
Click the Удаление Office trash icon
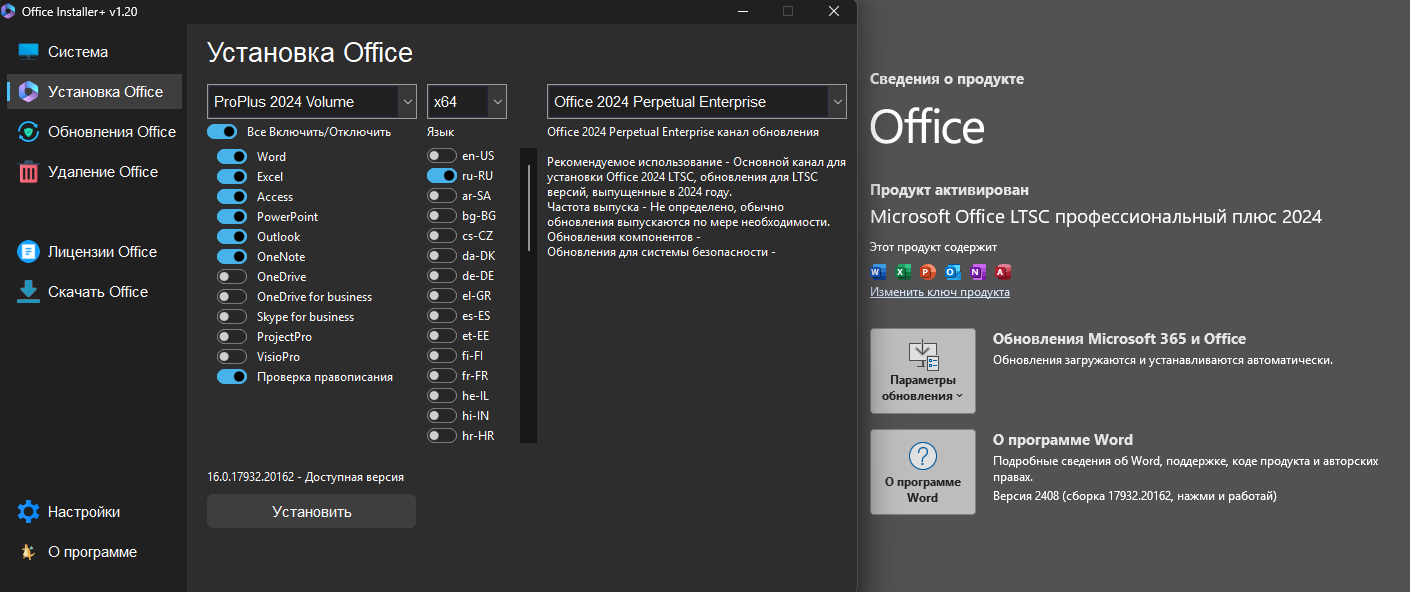(x=28, y=172)
